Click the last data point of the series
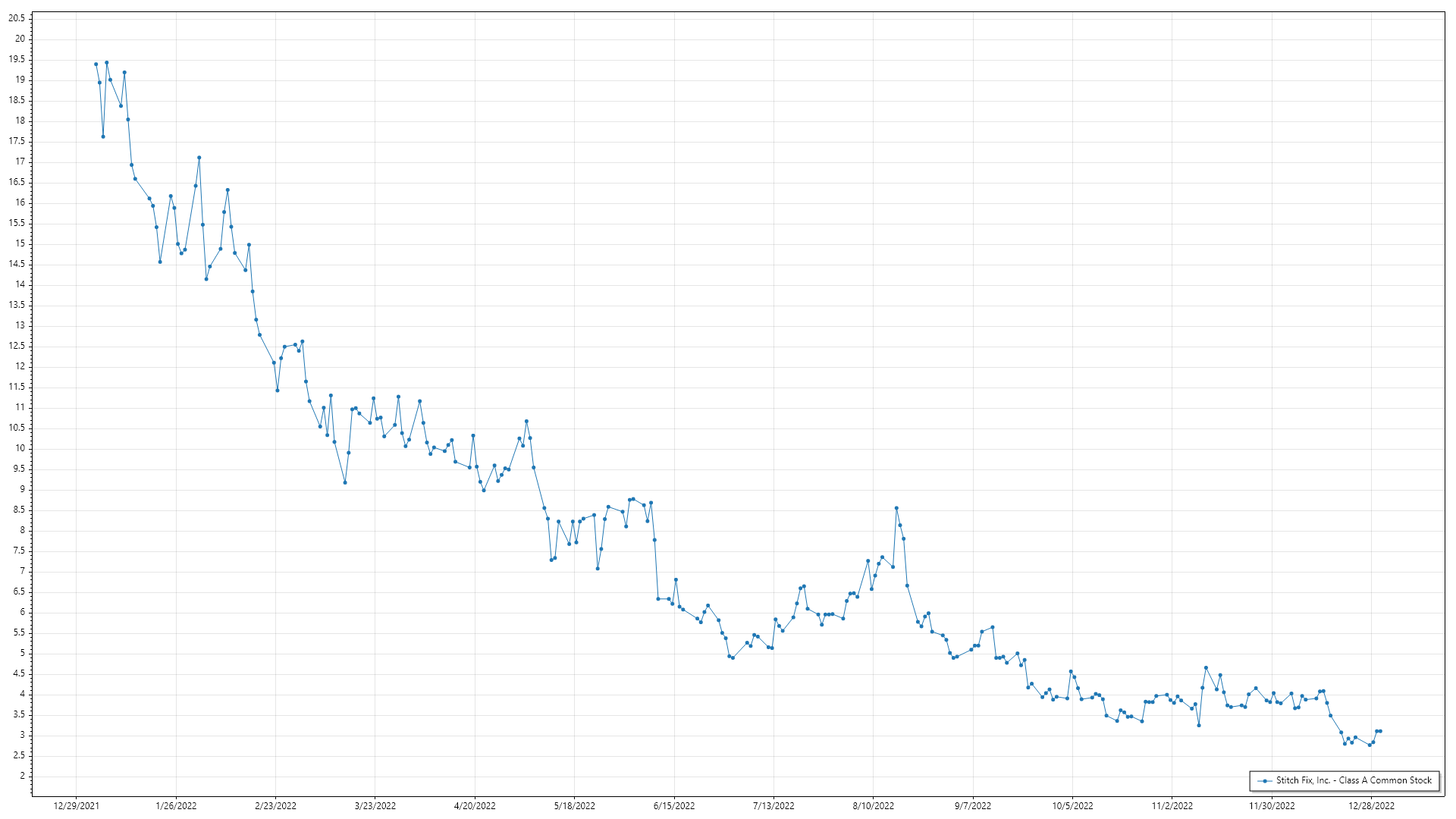The height and width of the screenshot is (819, 1456). tap(1380, 731)
